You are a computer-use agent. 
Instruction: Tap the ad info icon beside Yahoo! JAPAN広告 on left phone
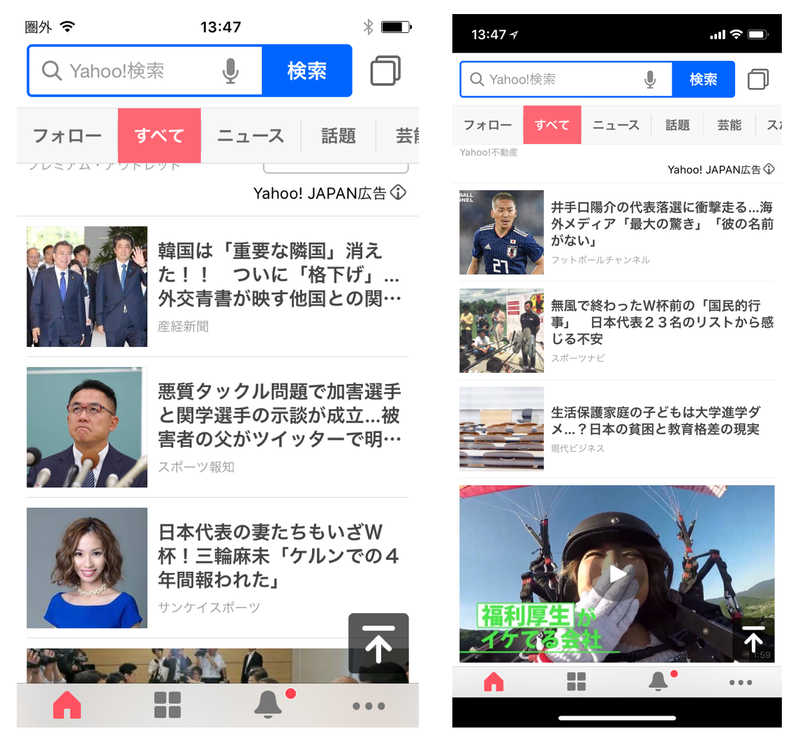point(398,193)
